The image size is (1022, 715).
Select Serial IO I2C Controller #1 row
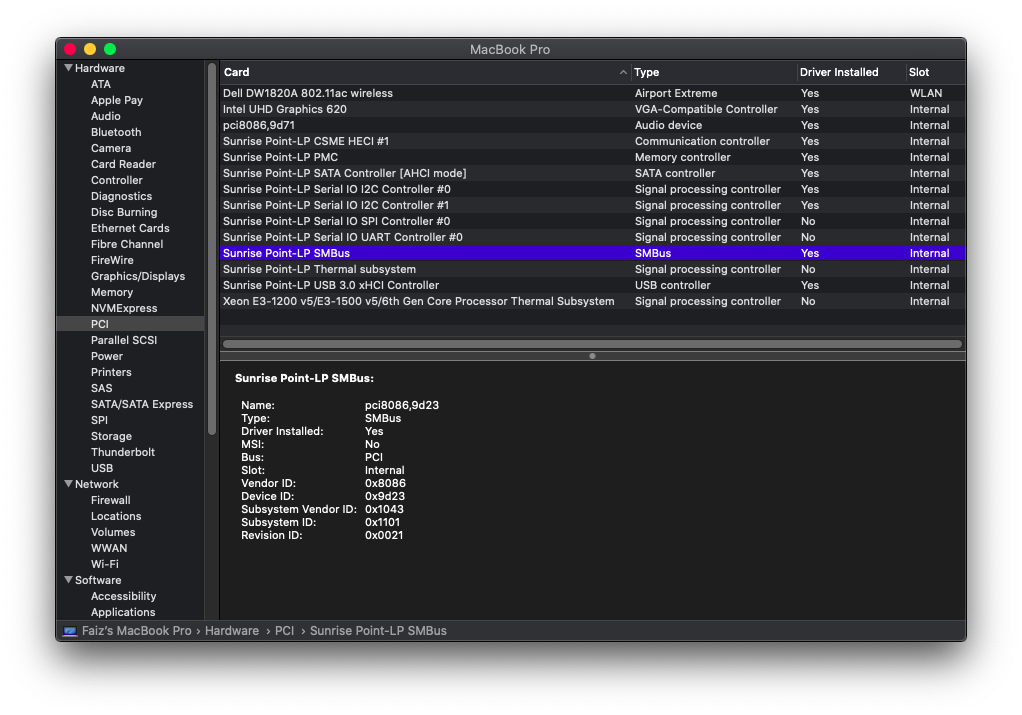click(592, 205)
